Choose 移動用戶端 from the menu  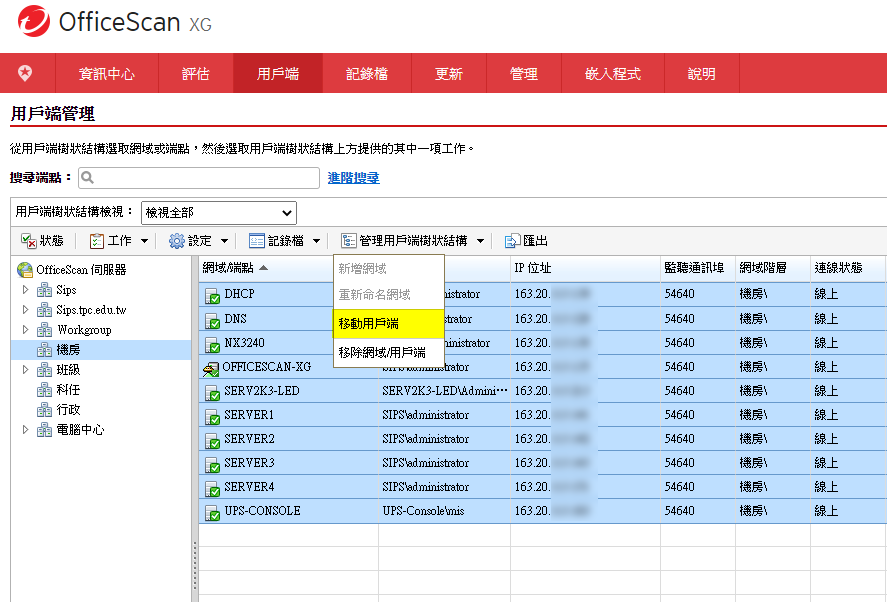(389, 324)
